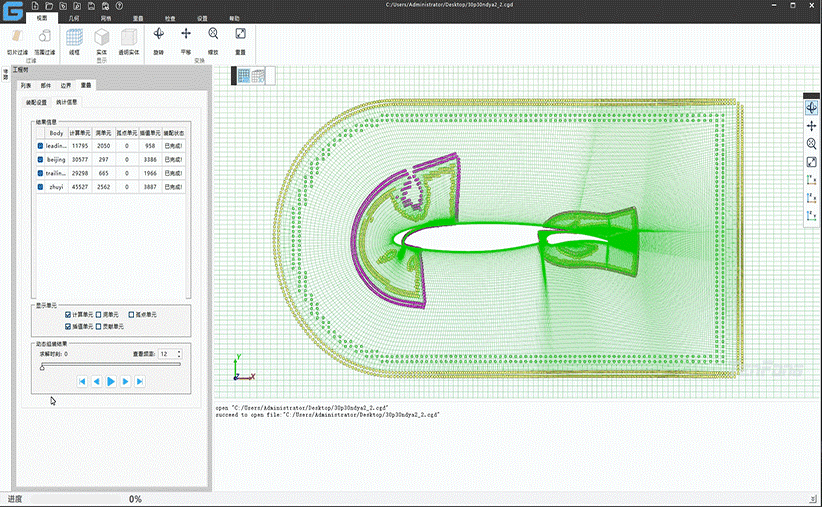822x507 pixels.
Task: Open the 检查 (Check) ribbon tab
Action: 170,18
